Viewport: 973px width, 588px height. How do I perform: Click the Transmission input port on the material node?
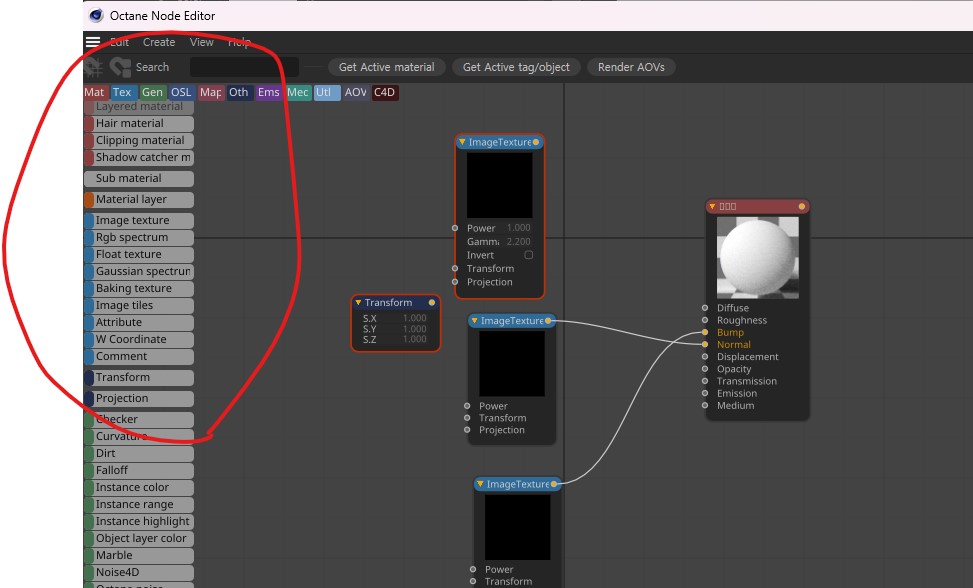tap(705, 381)
